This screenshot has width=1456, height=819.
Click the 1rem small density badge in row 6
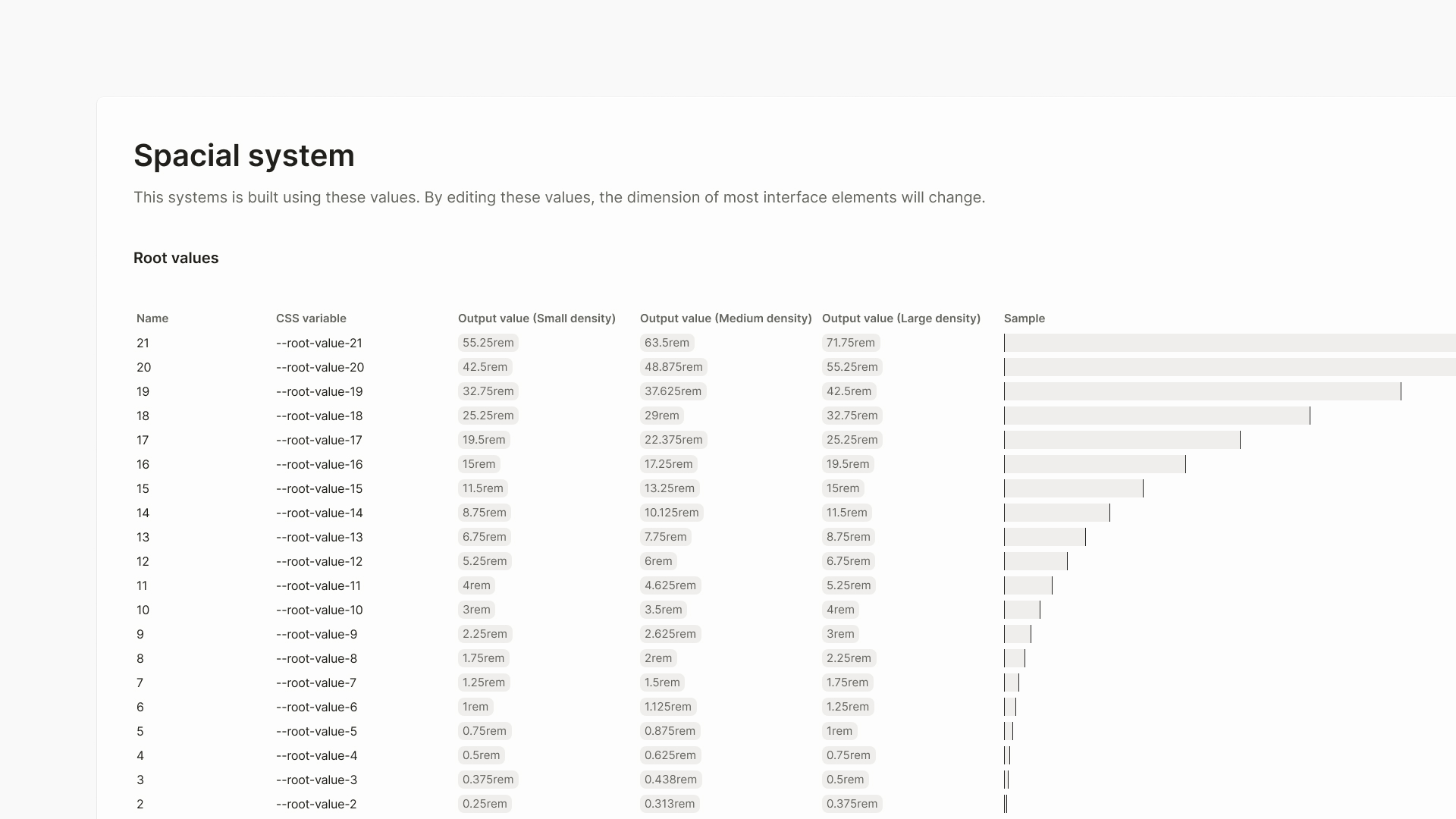click(475, 707)
